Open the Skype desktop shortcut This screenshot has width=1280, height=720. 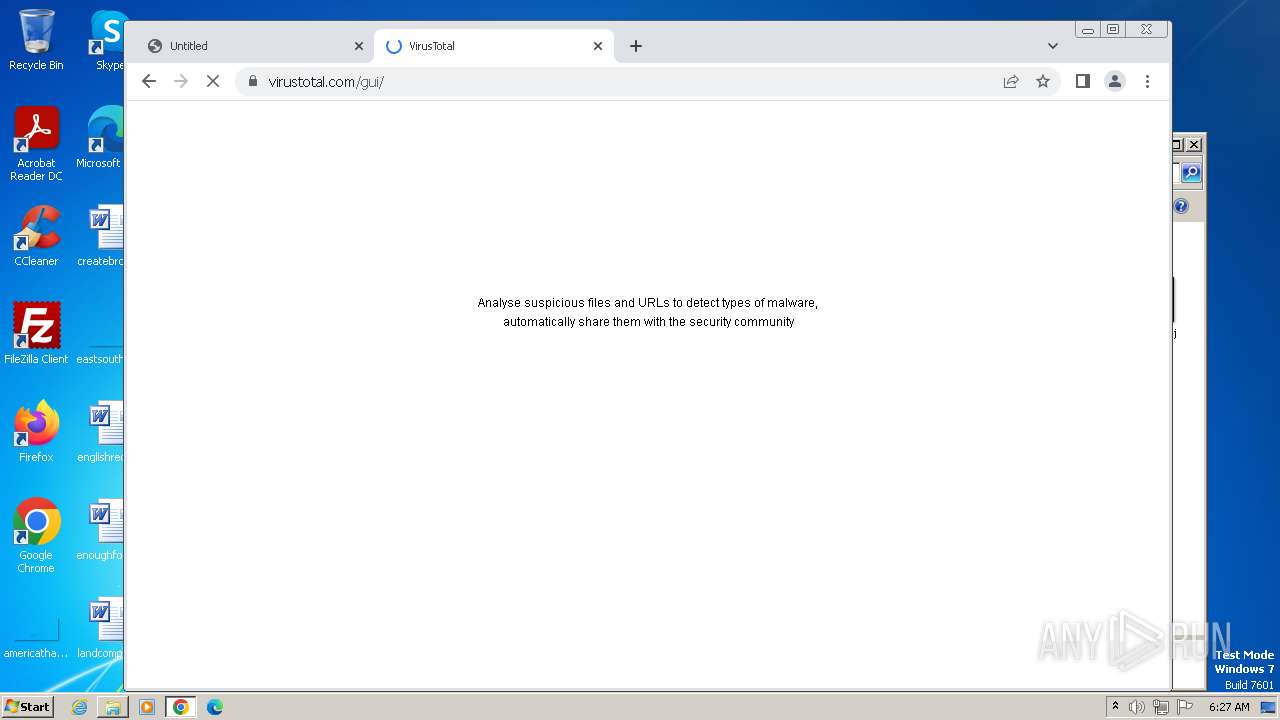pos(108,40)
